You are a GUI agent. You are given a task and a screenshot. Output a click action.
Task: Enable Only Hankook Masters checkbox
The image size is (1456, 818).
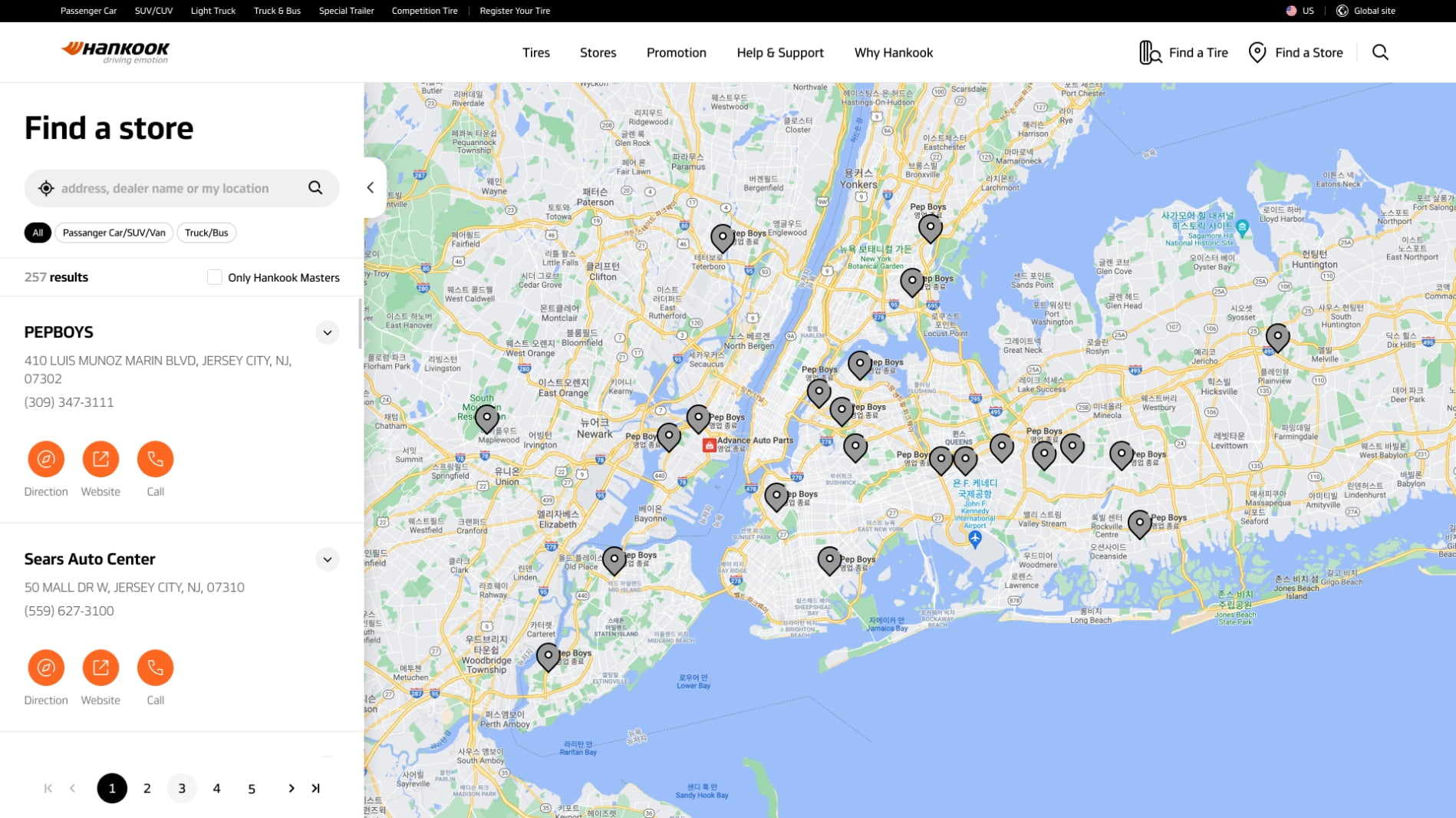point(214,277)
